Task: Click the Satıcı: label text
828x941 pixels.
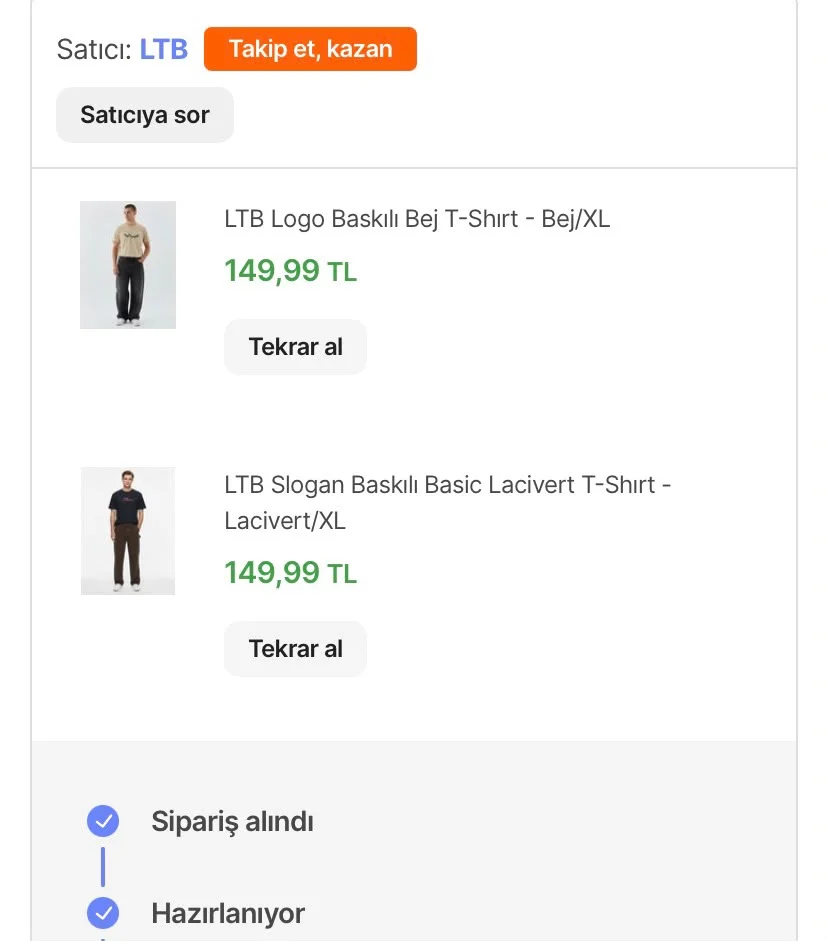Action: pyautogui.click(x=94, y=49)
